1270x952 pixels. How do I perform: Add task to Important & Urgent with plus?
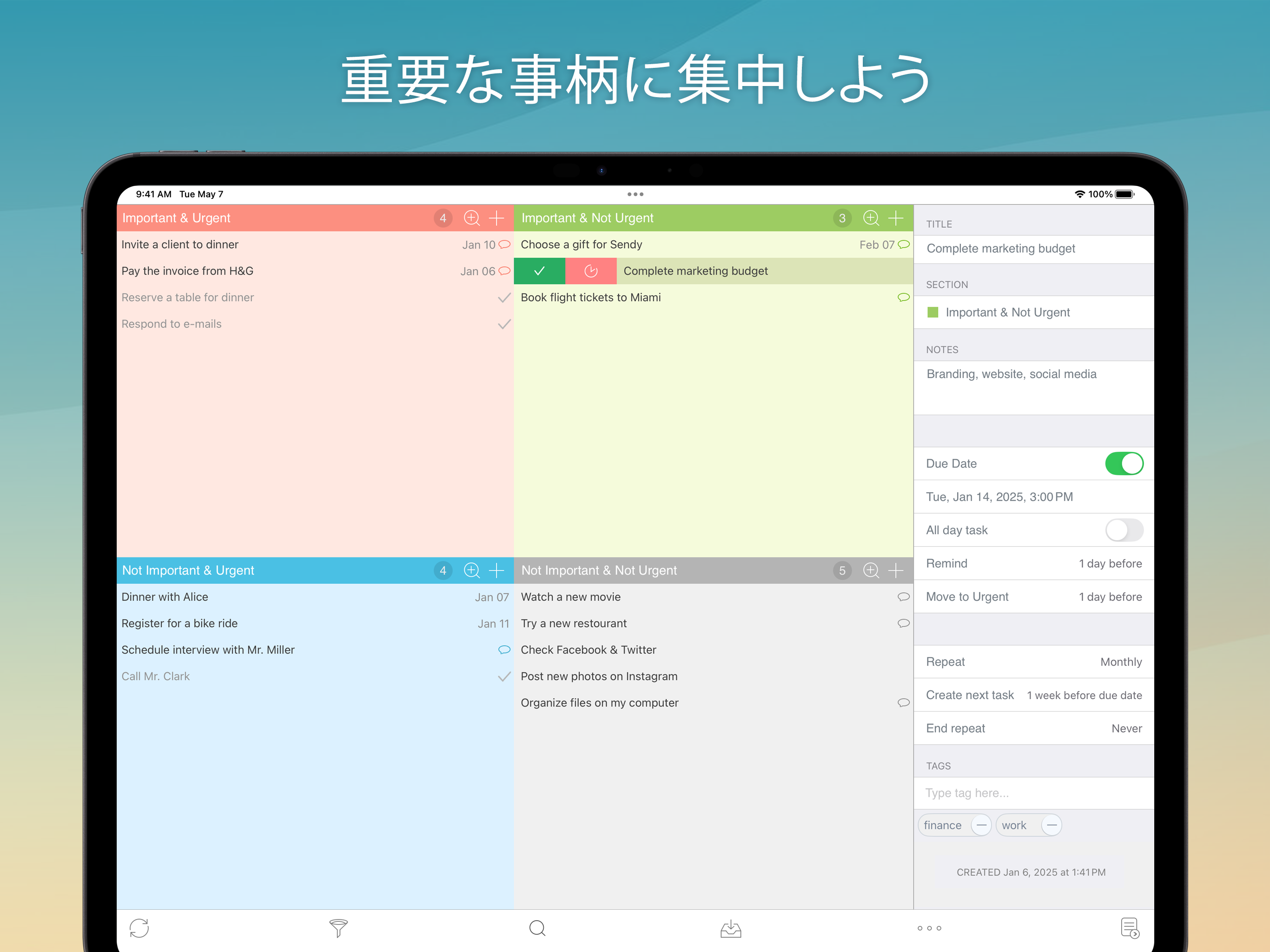pyautogui.click(x=496, y=218)
